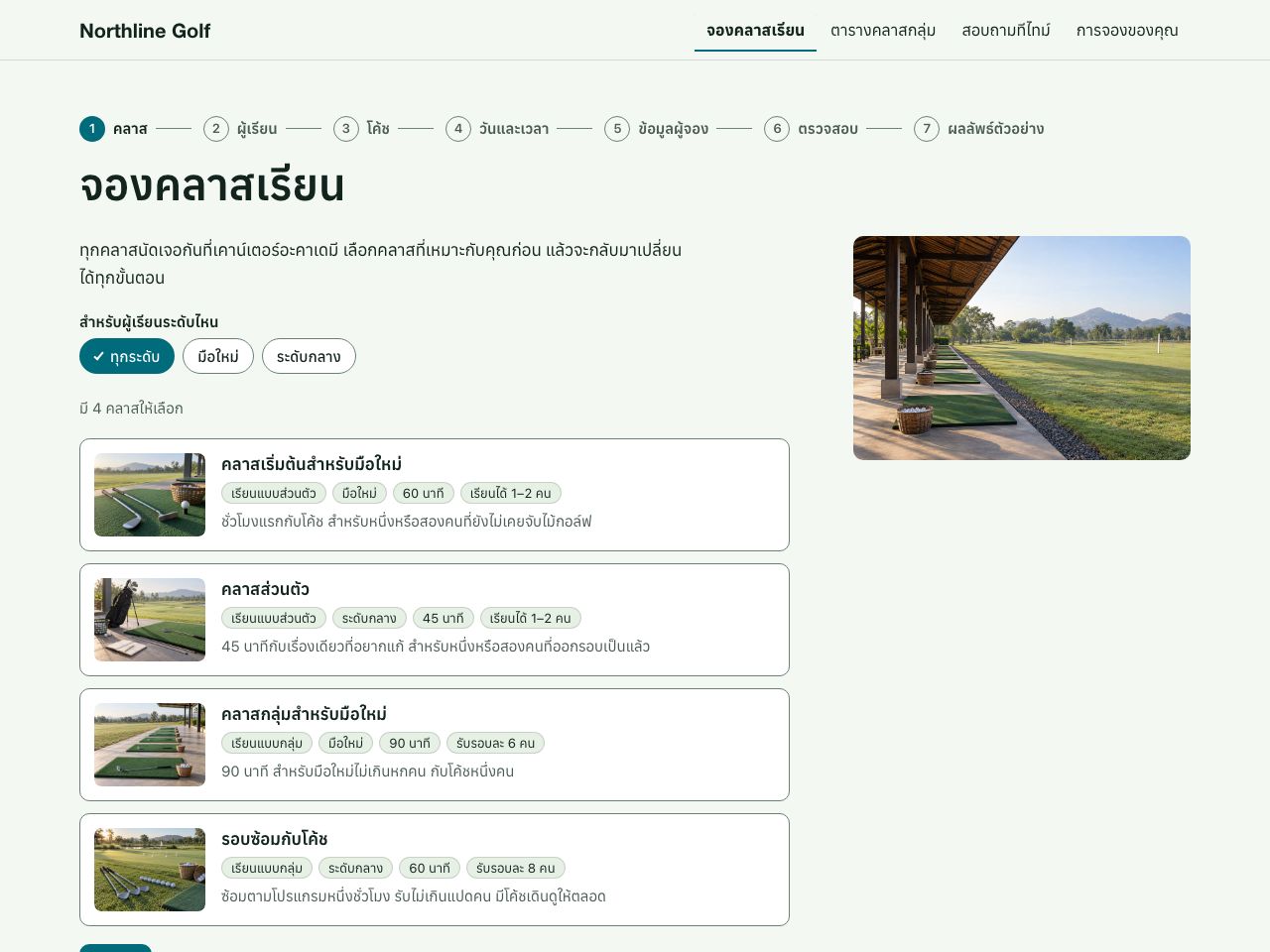The image size is (1270, 952).
Task: Open the Northline Golf home logo
Action: tap(145, 31)
